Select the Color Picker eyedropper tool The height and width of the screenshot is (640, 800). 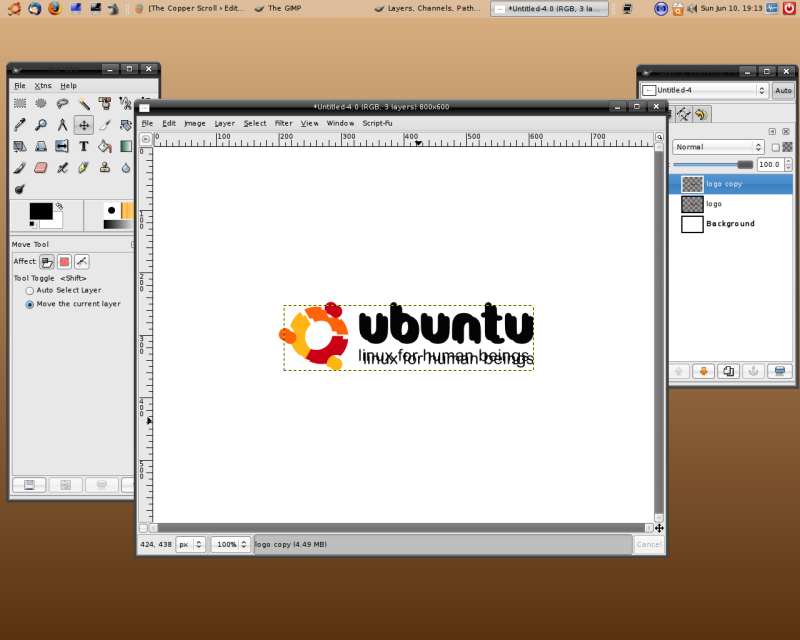20,125
